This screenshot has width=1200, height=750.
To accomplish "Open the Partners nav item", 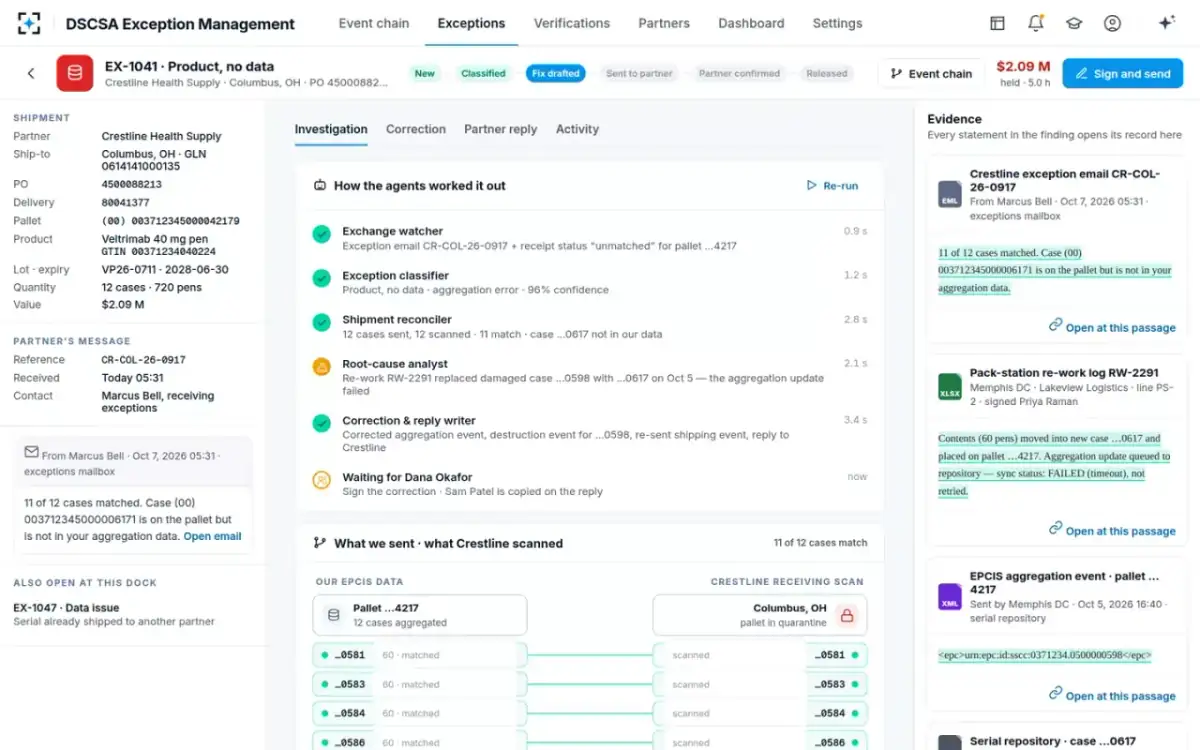I will pyautogui.click(x=664, y=23).
